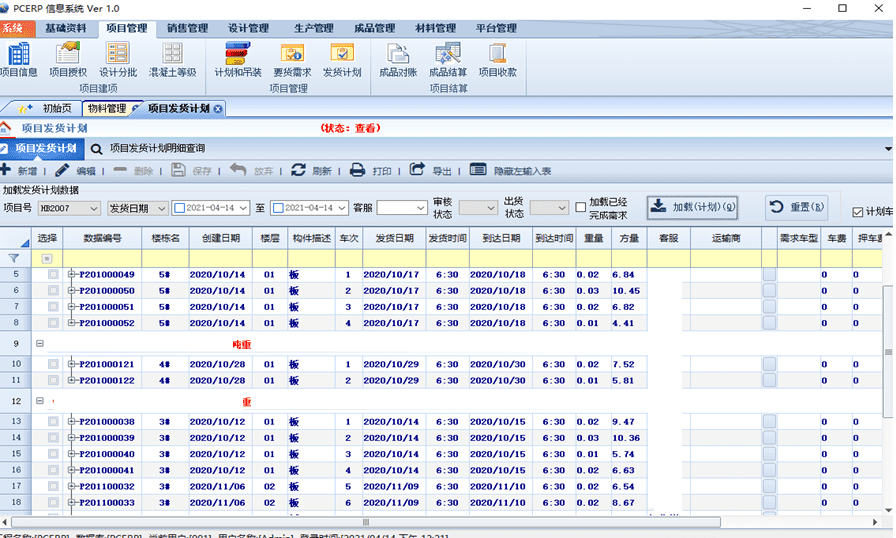
Task: Click the 放弃 undo icon
Action: (x=238, y=170)
